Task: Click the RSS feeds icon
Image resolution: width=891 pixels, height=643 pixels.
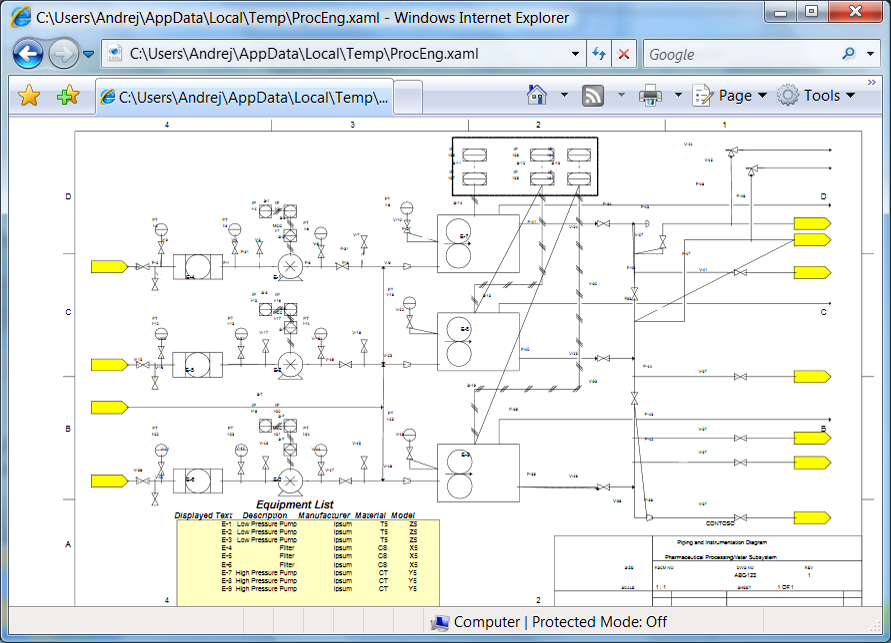Action: coord(593,95)
